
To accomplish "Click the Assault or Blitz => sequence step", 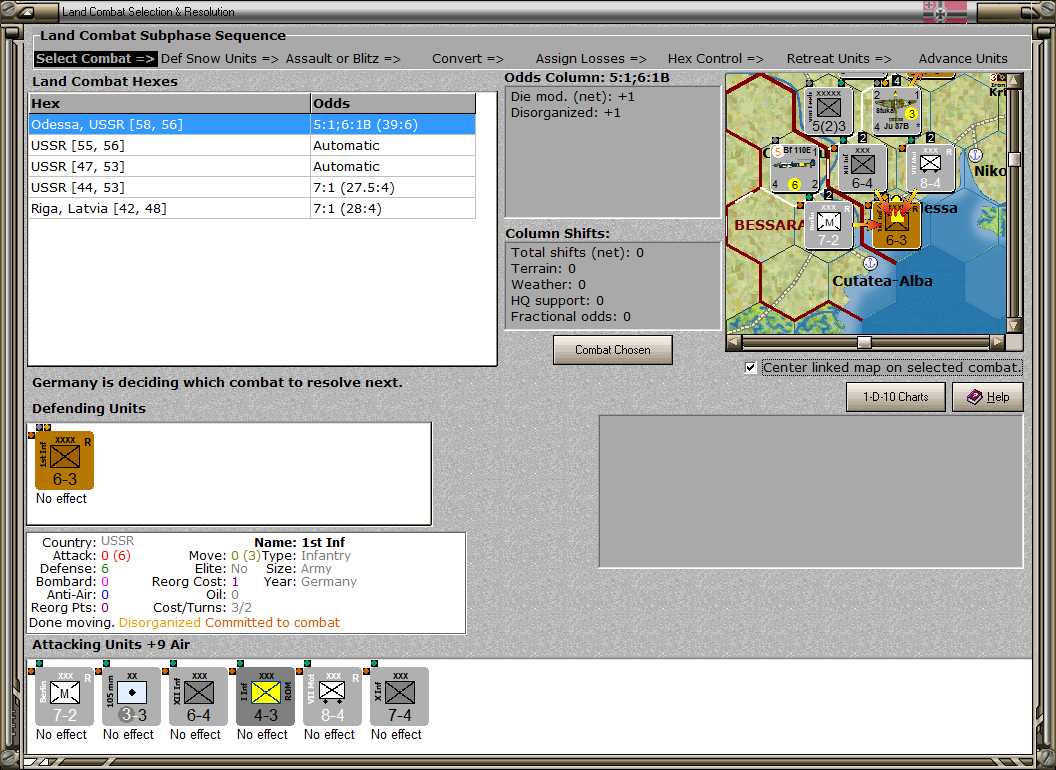I will click(343, 59).
